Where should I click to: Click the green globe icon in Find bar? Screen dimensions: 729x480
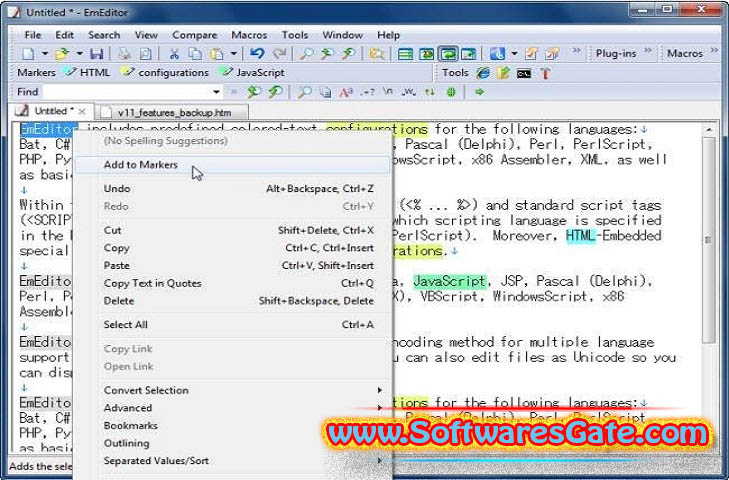coord(451,92)
